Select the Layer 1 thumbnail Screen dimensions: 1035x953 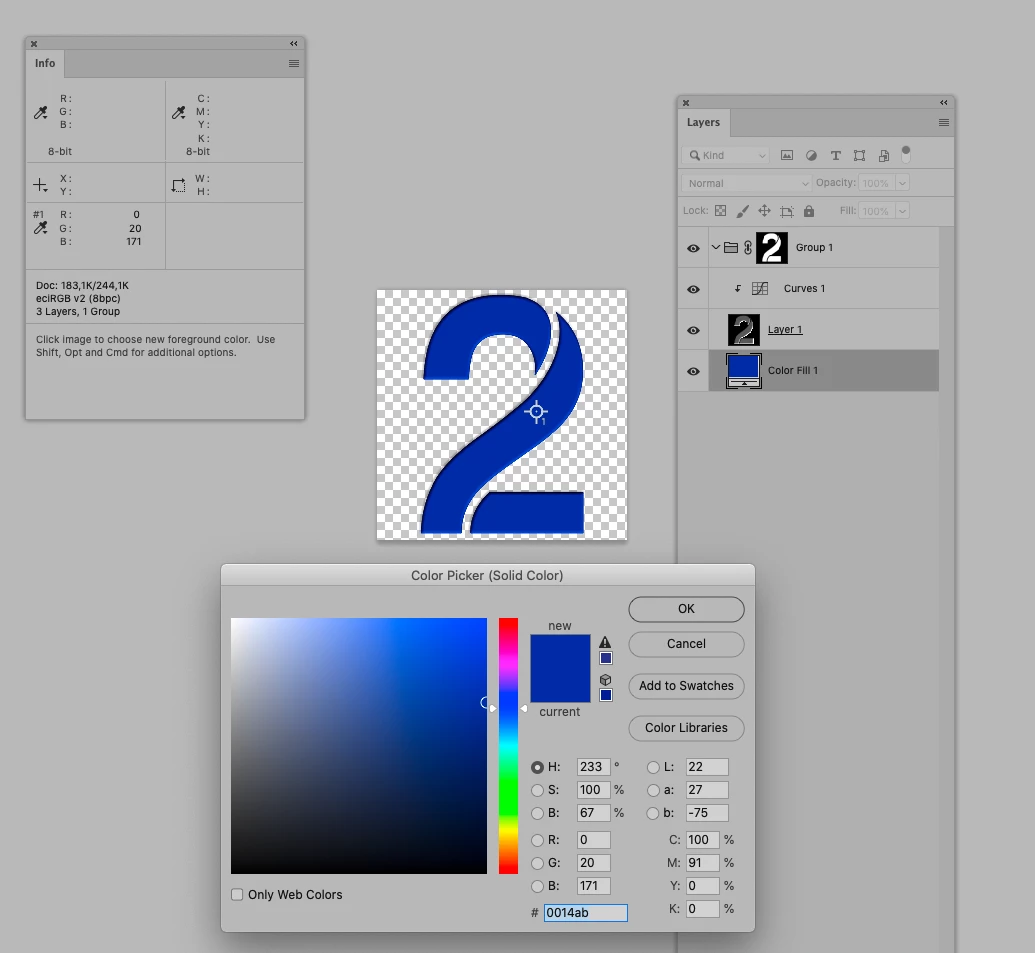(x=744, y=330)
